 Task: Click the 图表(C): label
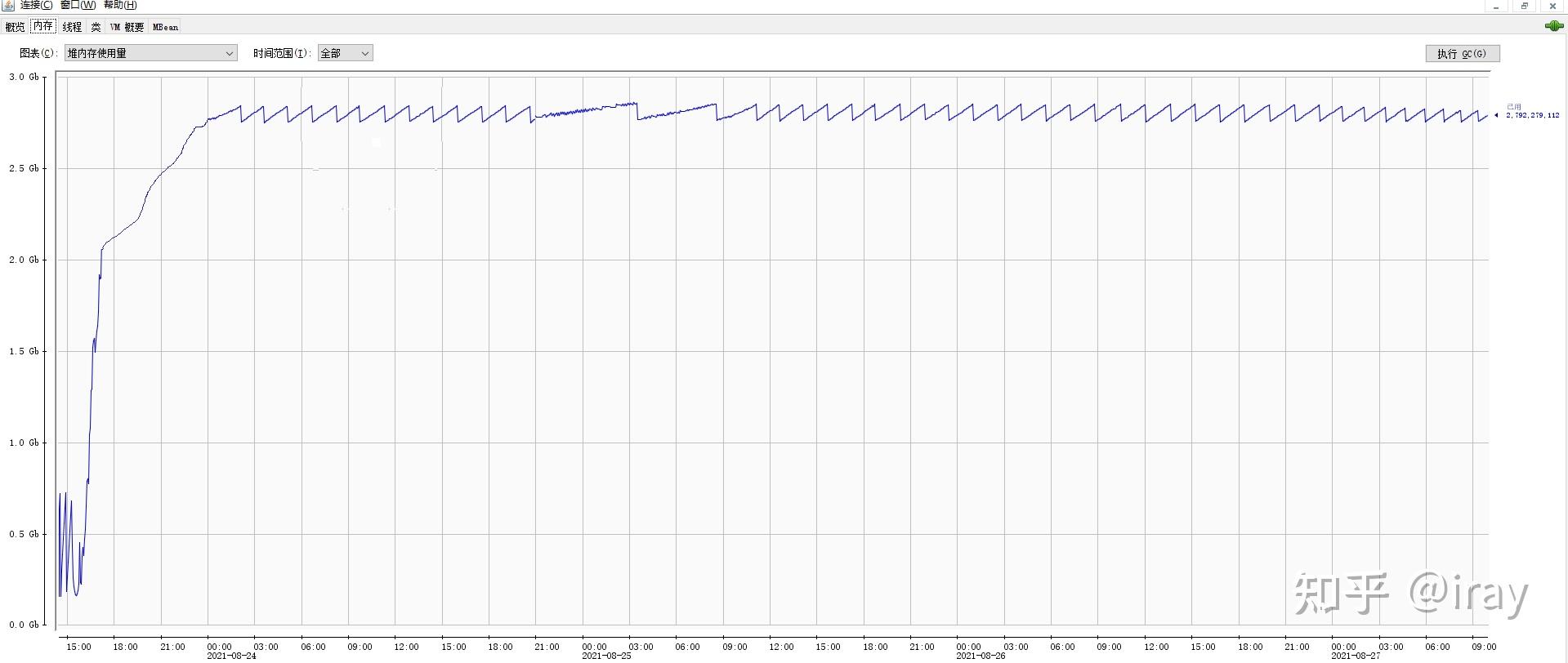click(40, 53)
